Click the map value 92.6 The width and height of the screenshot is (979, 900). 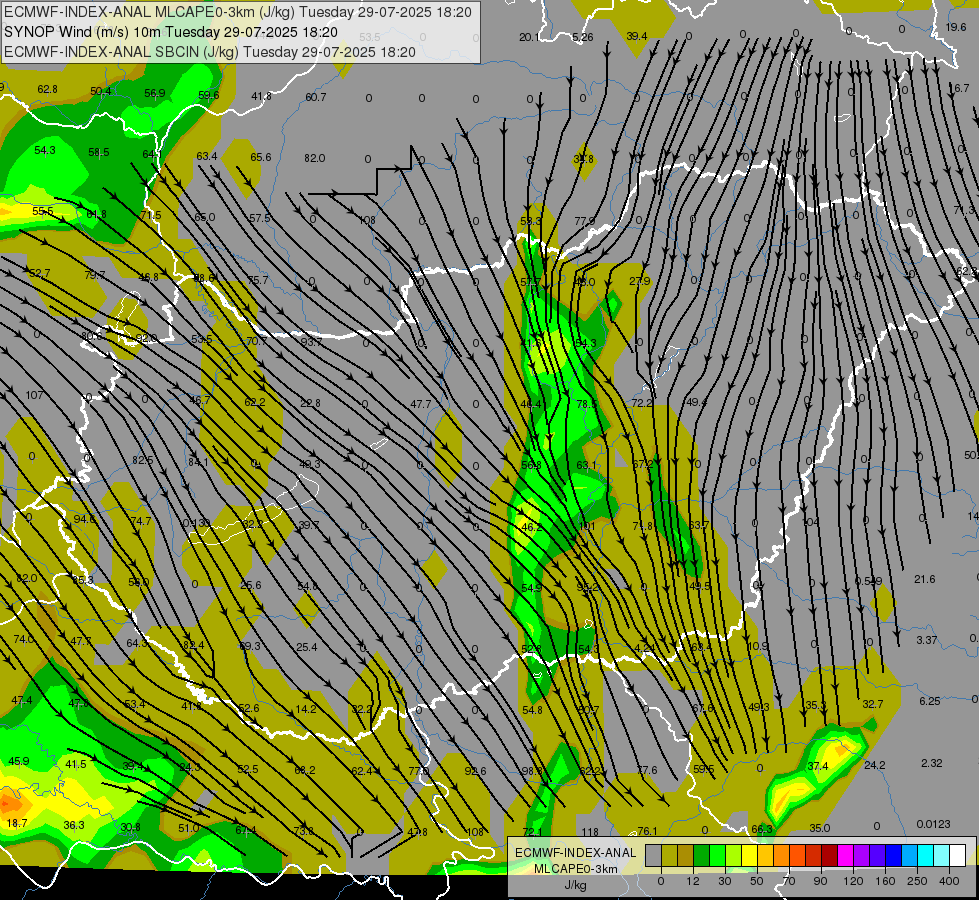(475, 771)
